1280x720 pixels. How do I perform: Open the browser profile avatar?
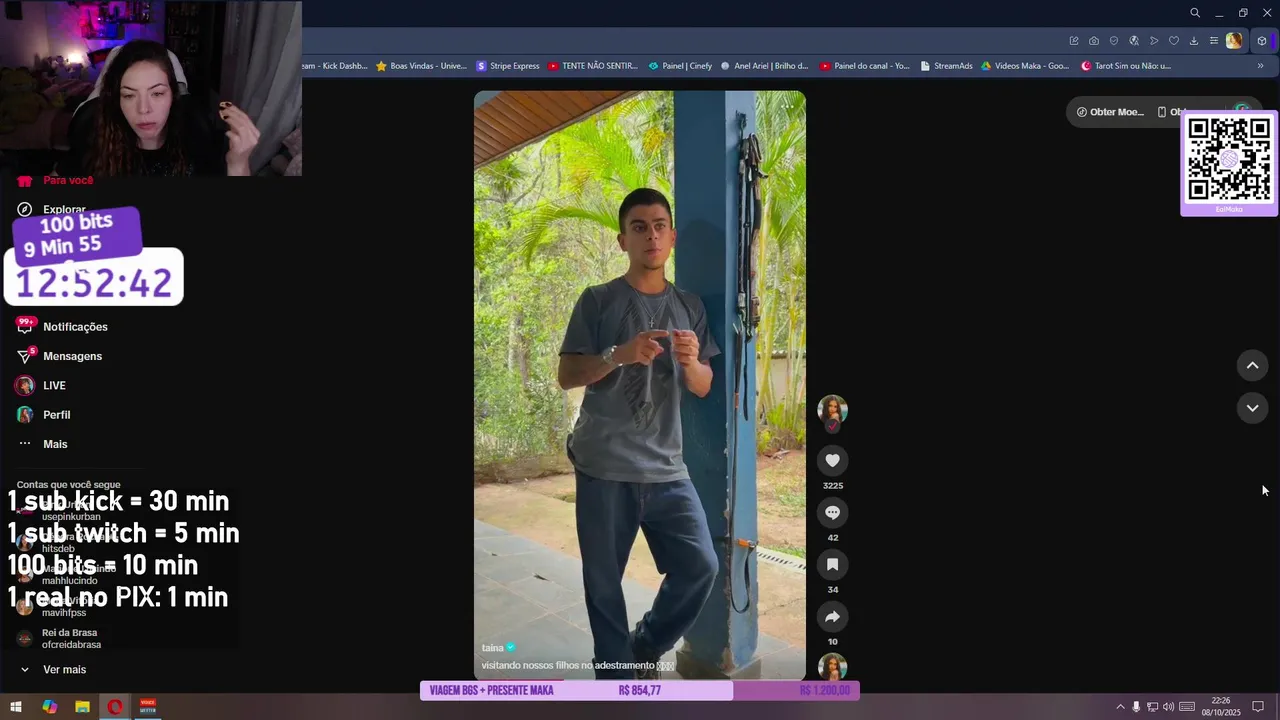[x=1234, y=41]
